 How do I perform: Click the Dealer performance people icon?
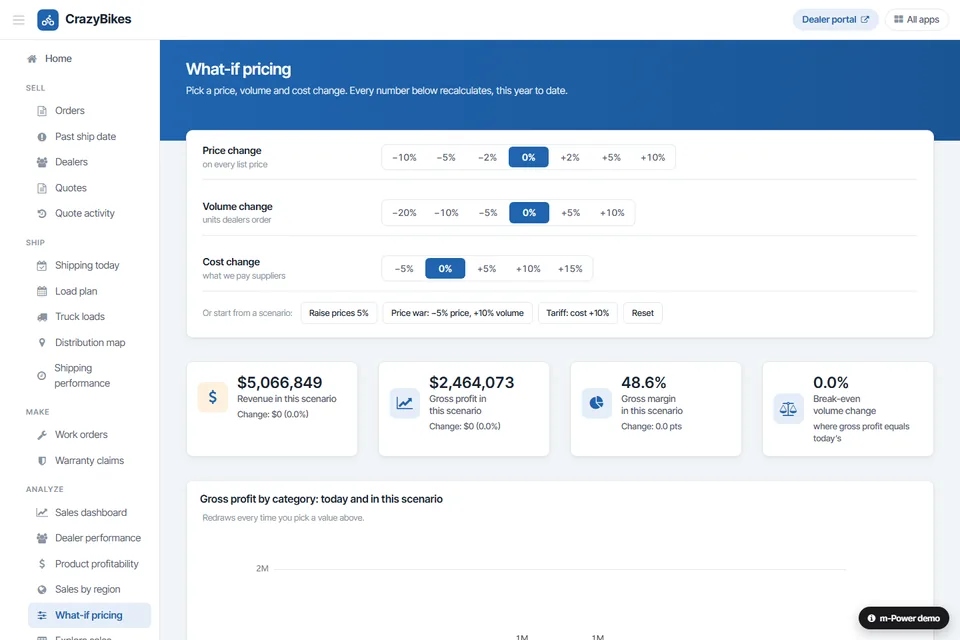click(42, 538)
